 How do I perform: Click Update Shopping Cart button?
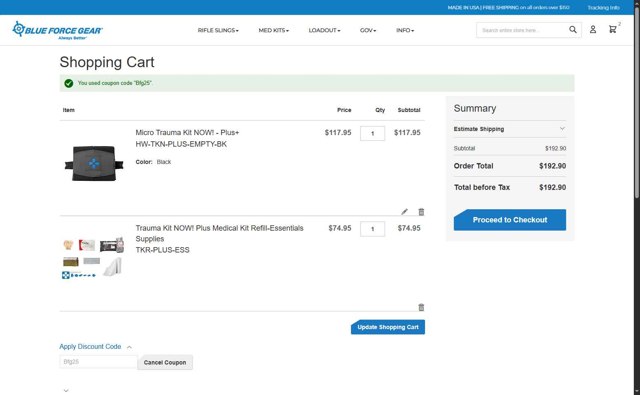coord(388,327)
